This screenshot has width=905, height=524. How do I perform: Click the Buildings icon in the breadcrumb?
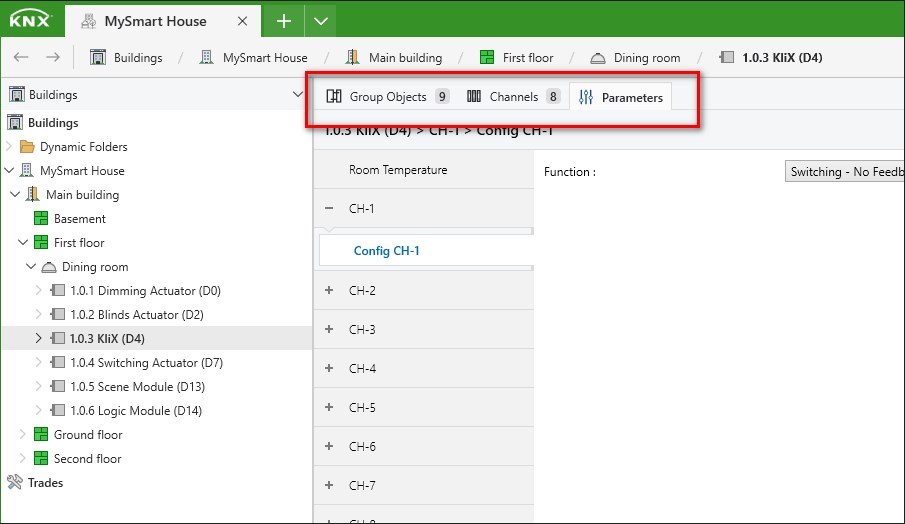(98, 57)
